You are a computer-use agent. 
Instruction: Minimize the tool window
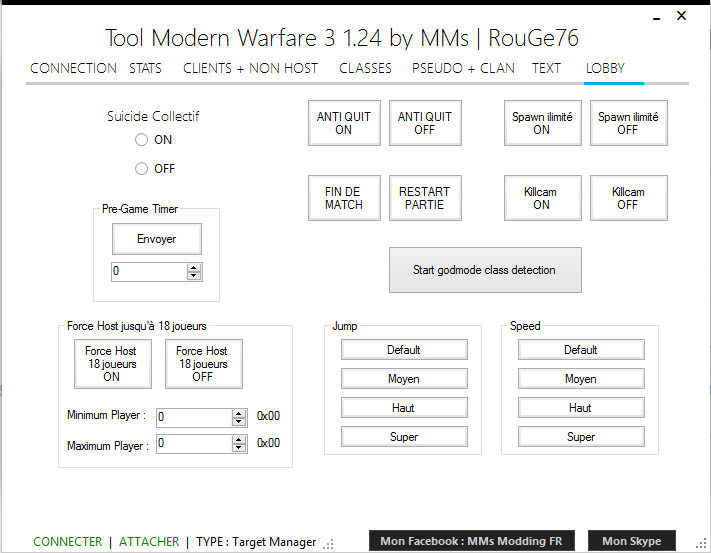pyautogui.click(x=656, y=18)
